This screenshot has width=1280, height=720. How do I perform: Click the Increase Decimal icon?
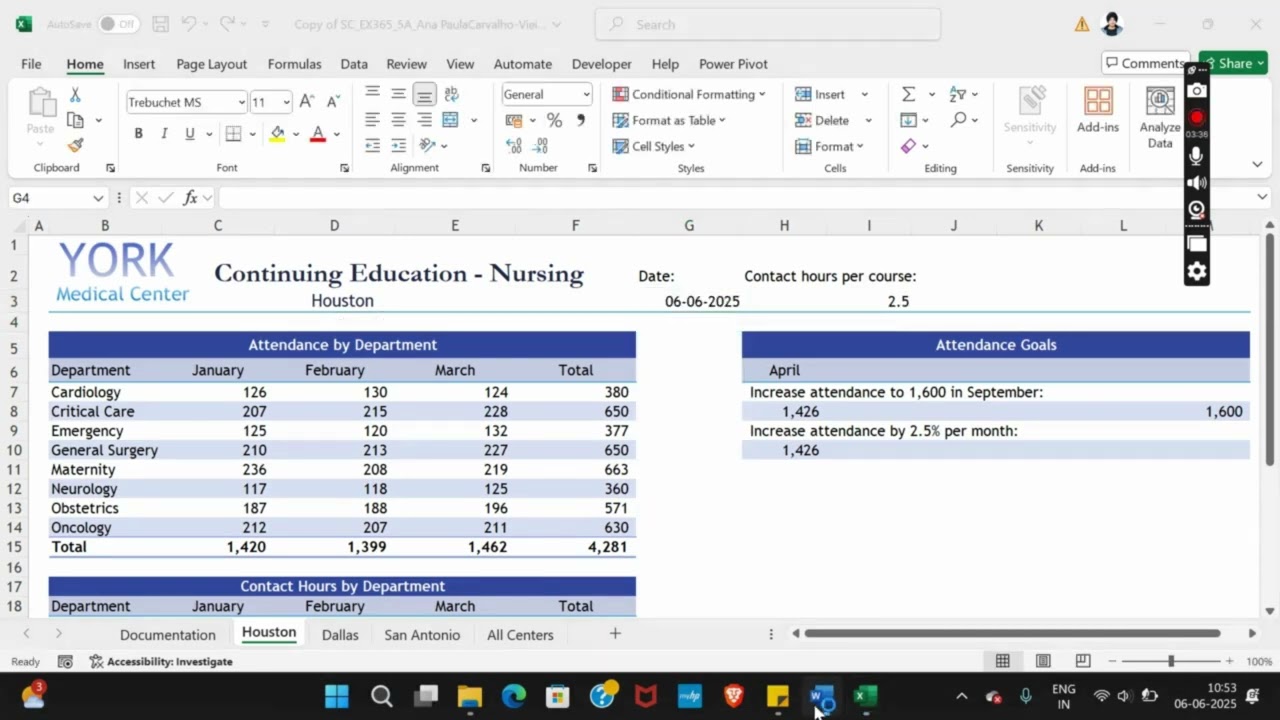click(514, 146)
